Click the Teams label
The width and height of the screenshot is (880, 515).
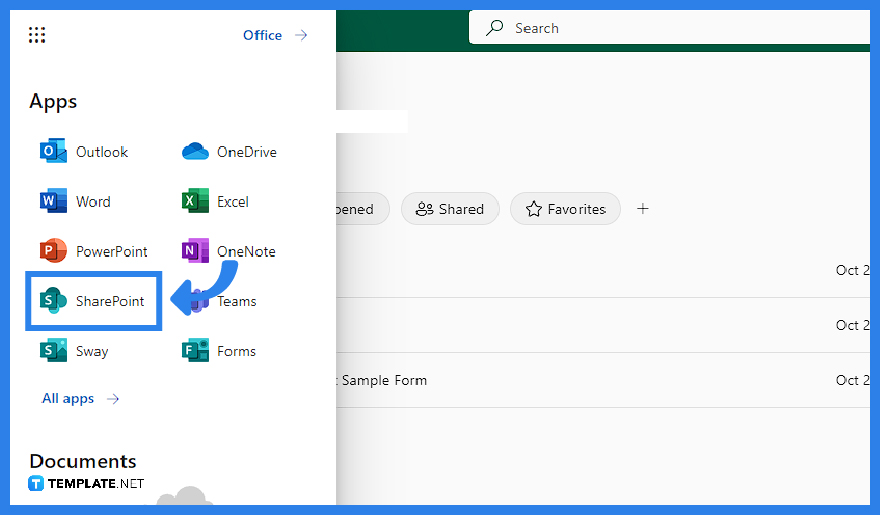(x=236, y=301)
